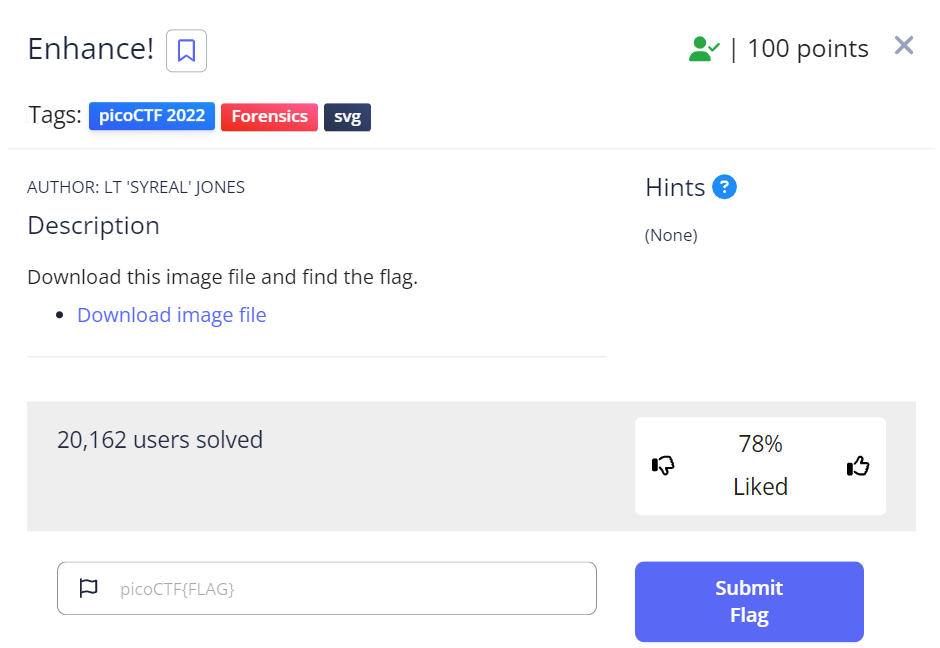Select the Forensics tag badge
940x648 pixels.
pyautogui.click(x=269, y=117)
